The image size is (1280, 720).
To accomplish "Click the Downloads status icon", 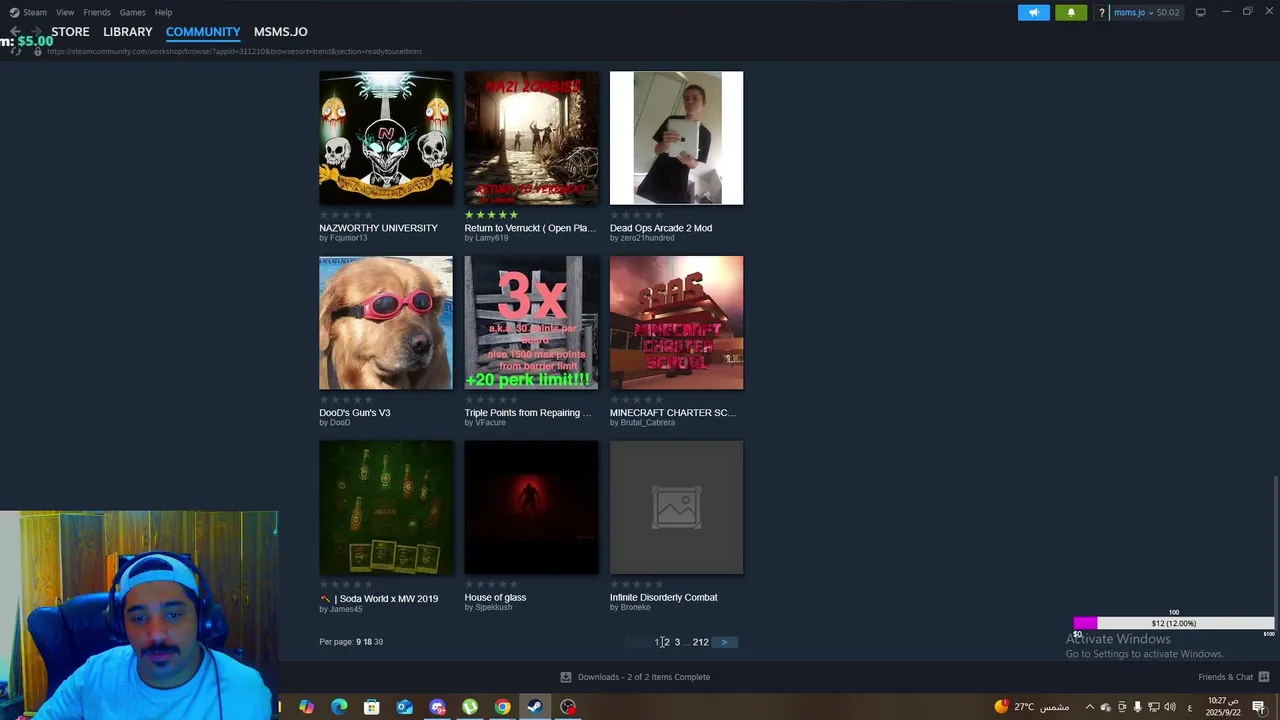I will pos(566,677).
